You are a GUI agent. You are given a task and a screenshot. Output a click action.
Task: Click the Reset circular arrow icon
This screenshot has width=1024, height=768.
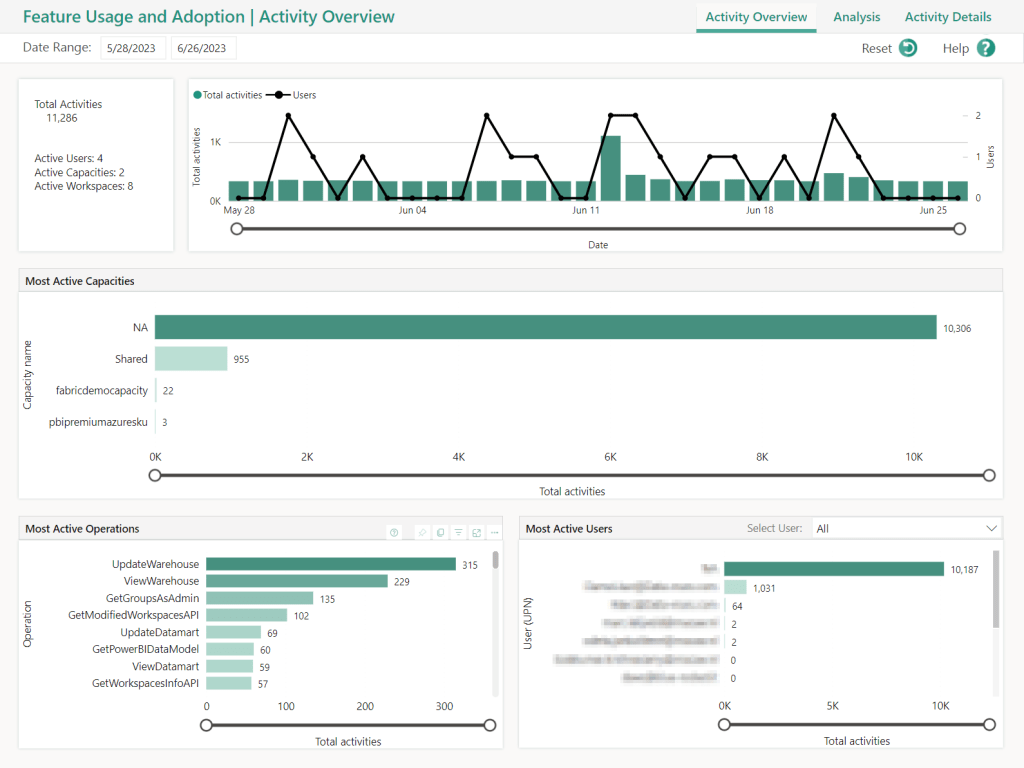[x=907, y=48]
